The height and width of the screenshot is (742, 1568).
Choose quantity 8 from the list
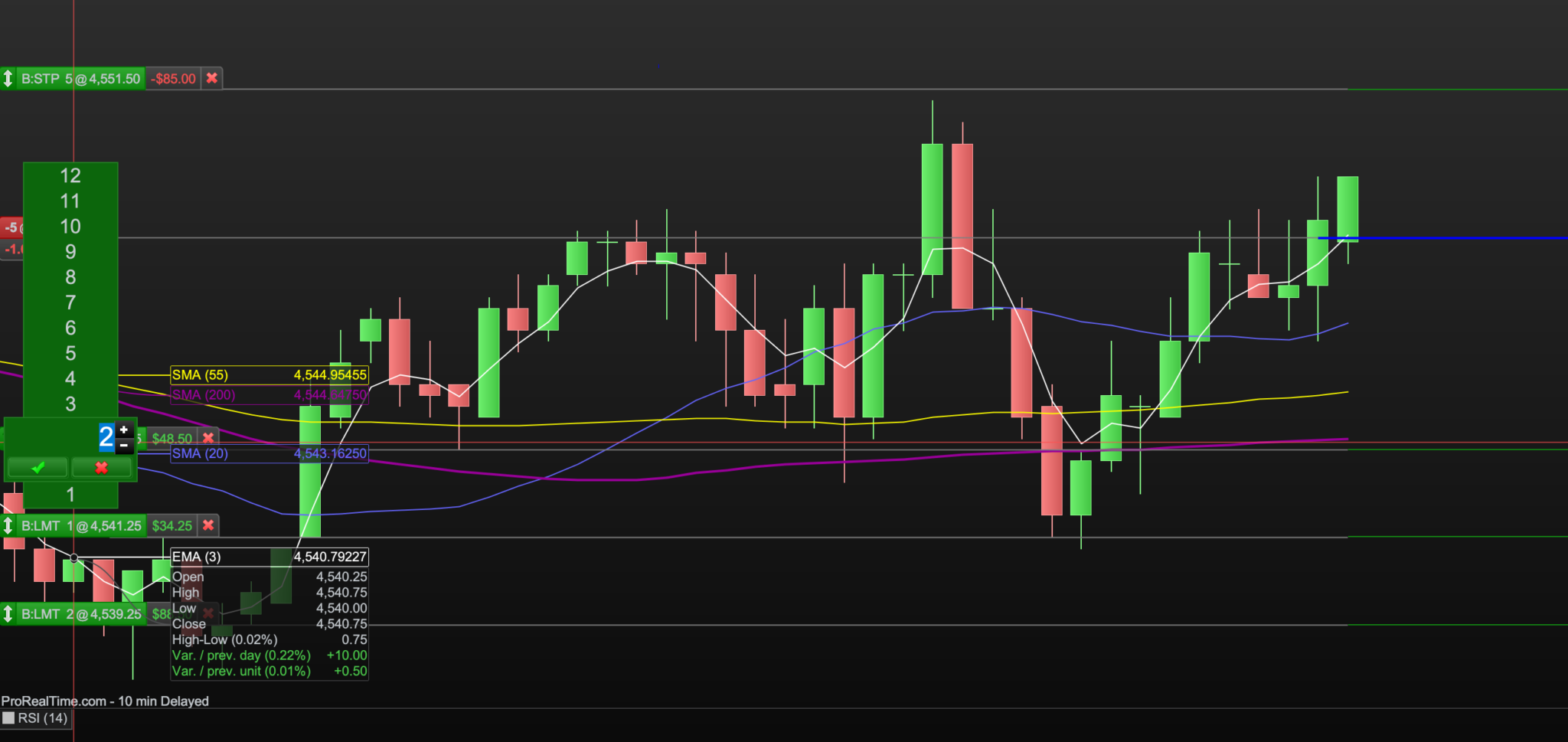point(70,276)
